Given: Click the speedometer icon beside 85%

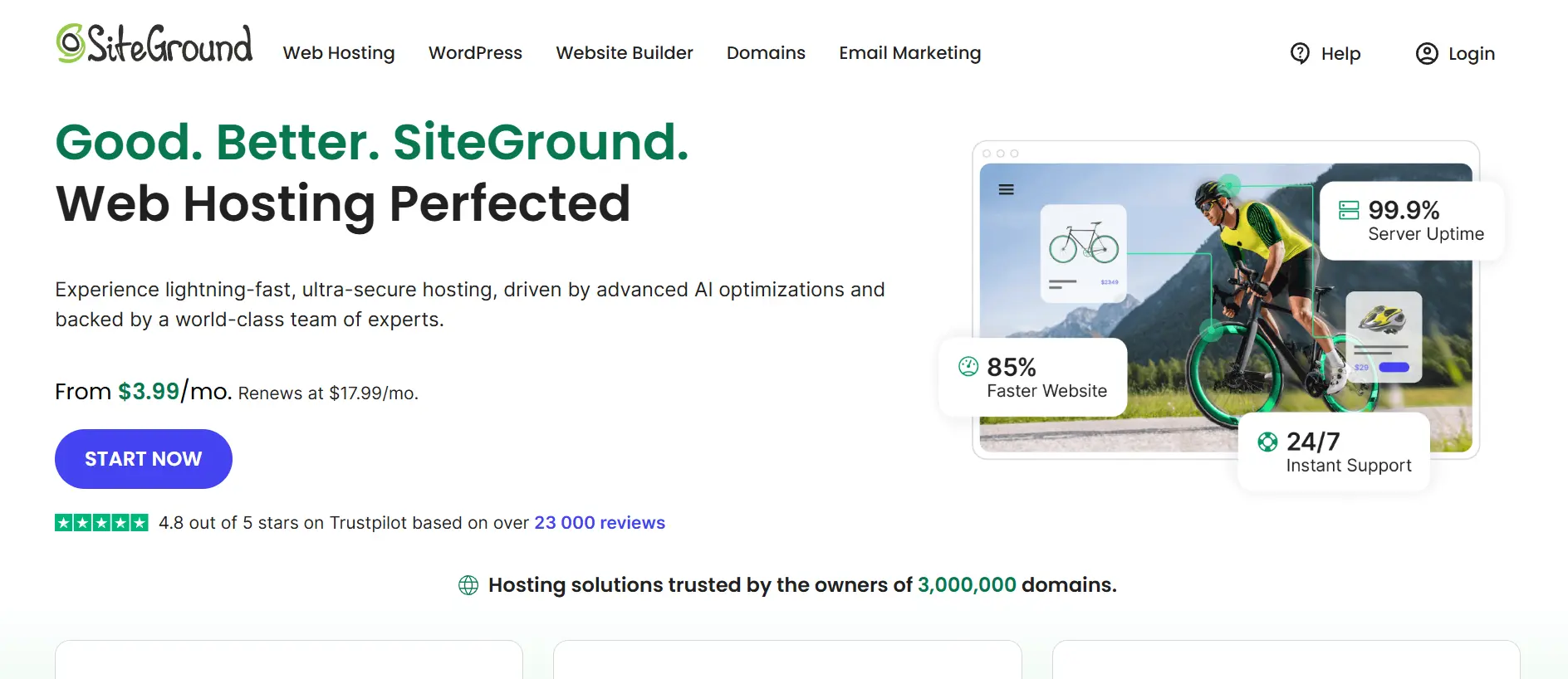Looking at the screenshot, I should pos(968,366).
